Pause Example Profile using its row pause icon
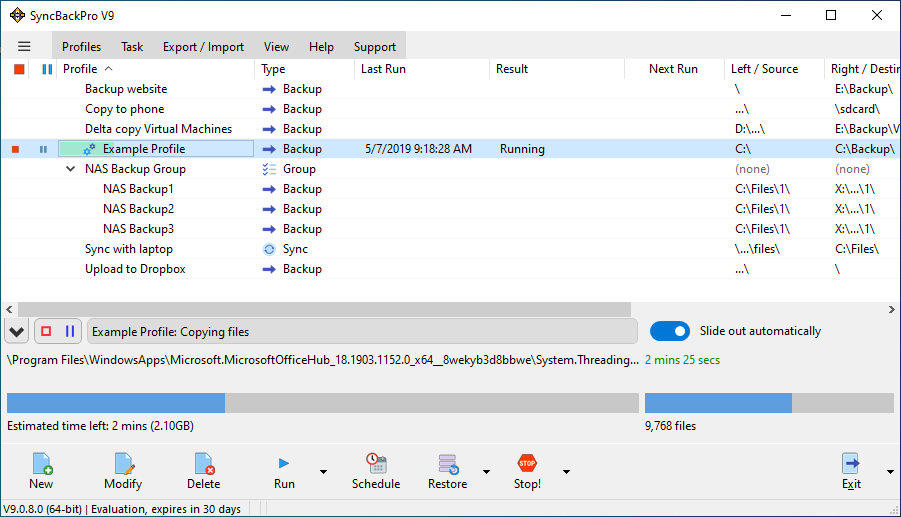Image resolution: width=901 pixels, height=517 pixels. [43, 149]
